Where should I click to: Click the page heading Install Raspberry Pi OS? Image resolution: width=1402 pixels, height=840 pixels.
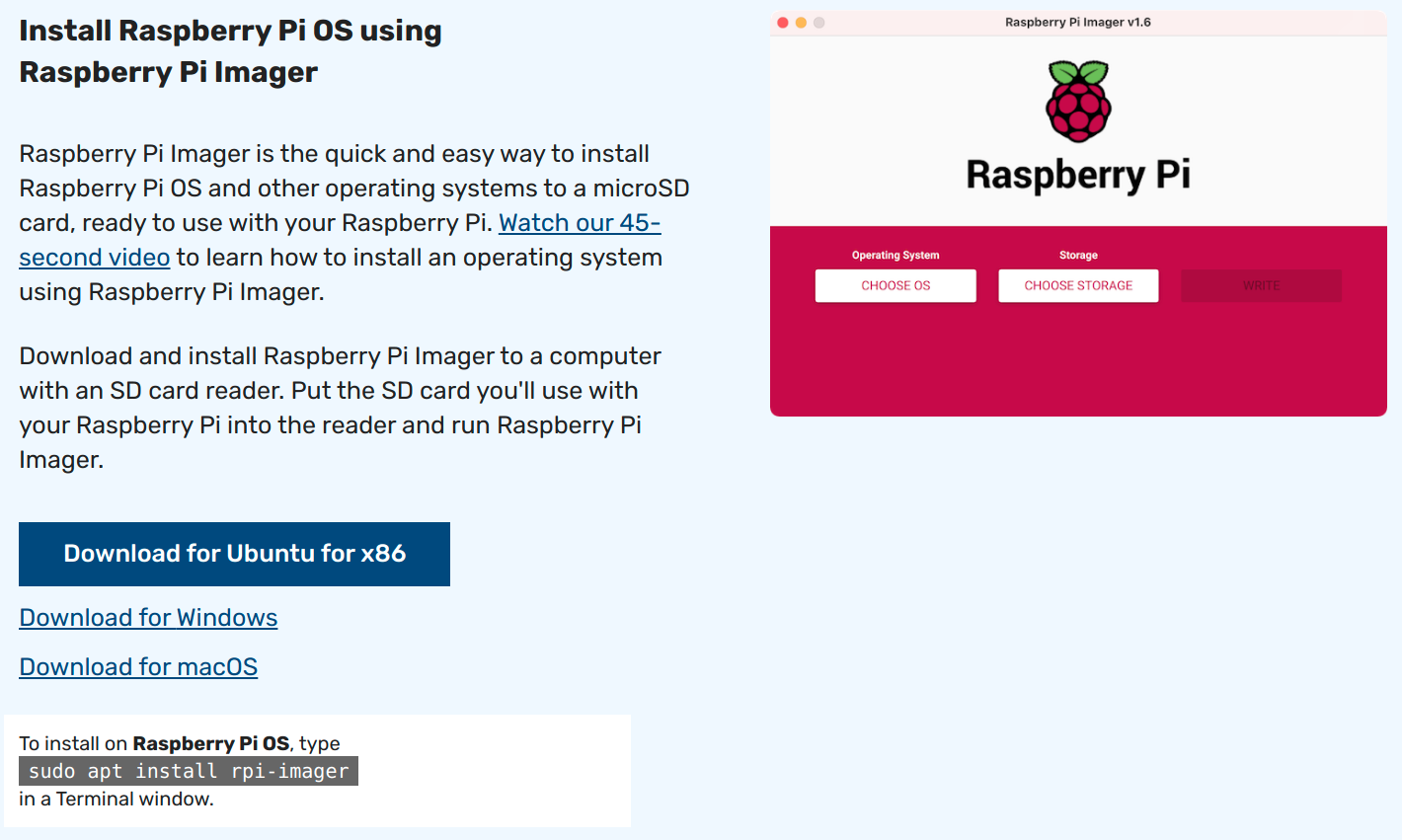(x=230, y=51)
